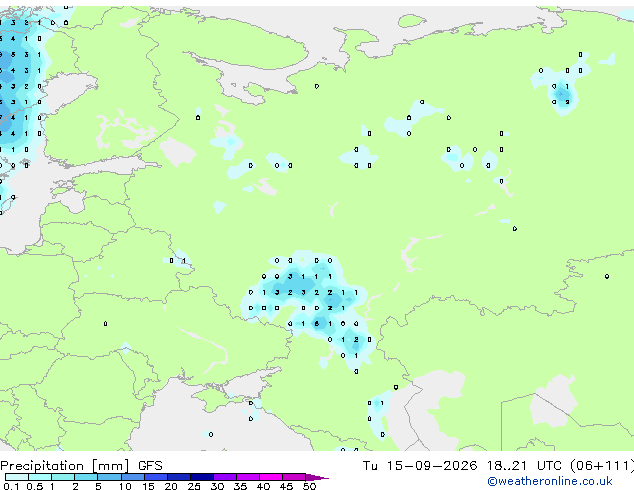Click the dark navy 25 mm legend swatch
634x490 pixels.
click(202, 477)
